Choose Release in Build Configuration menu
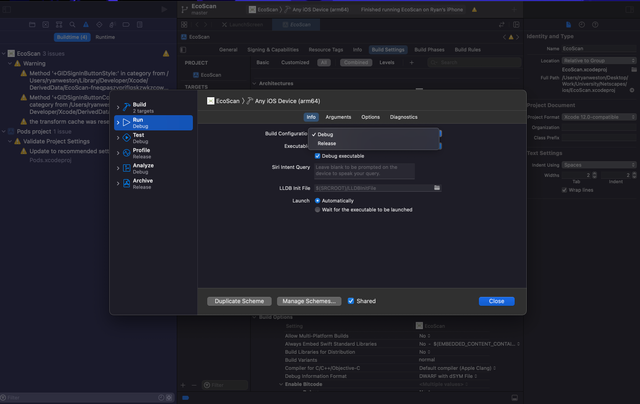Viewport: 640px width, 404px height. tap(374, 143)
